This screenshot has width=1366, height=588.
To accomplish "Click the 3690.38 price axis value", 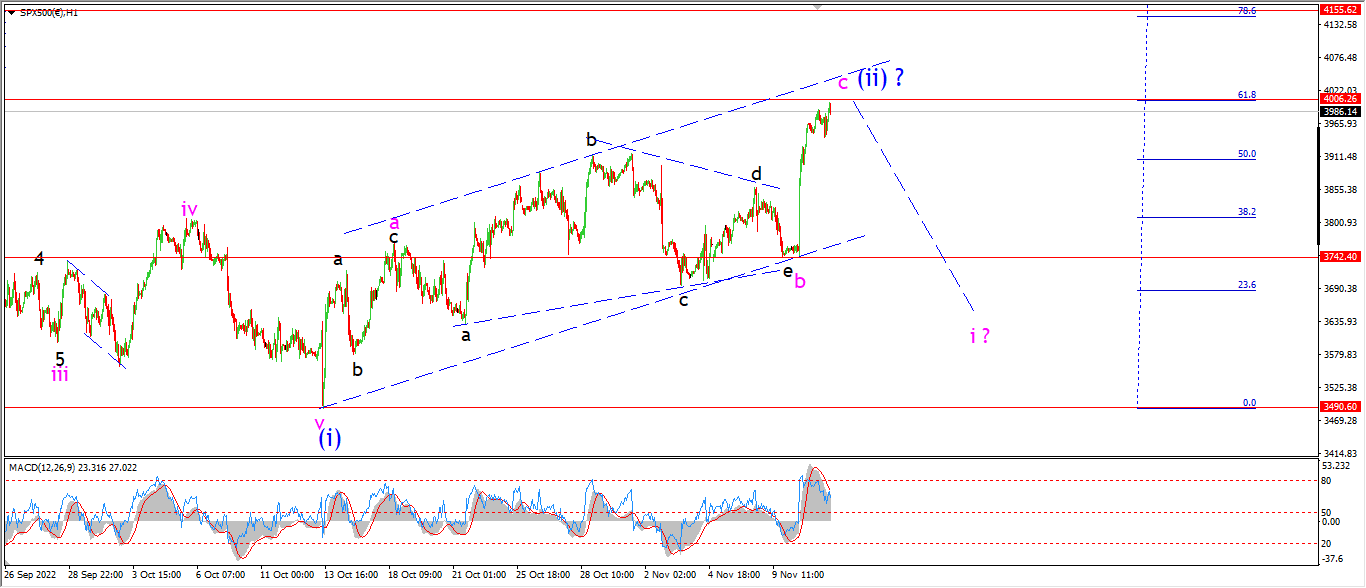I will [x=1339, y=289].
